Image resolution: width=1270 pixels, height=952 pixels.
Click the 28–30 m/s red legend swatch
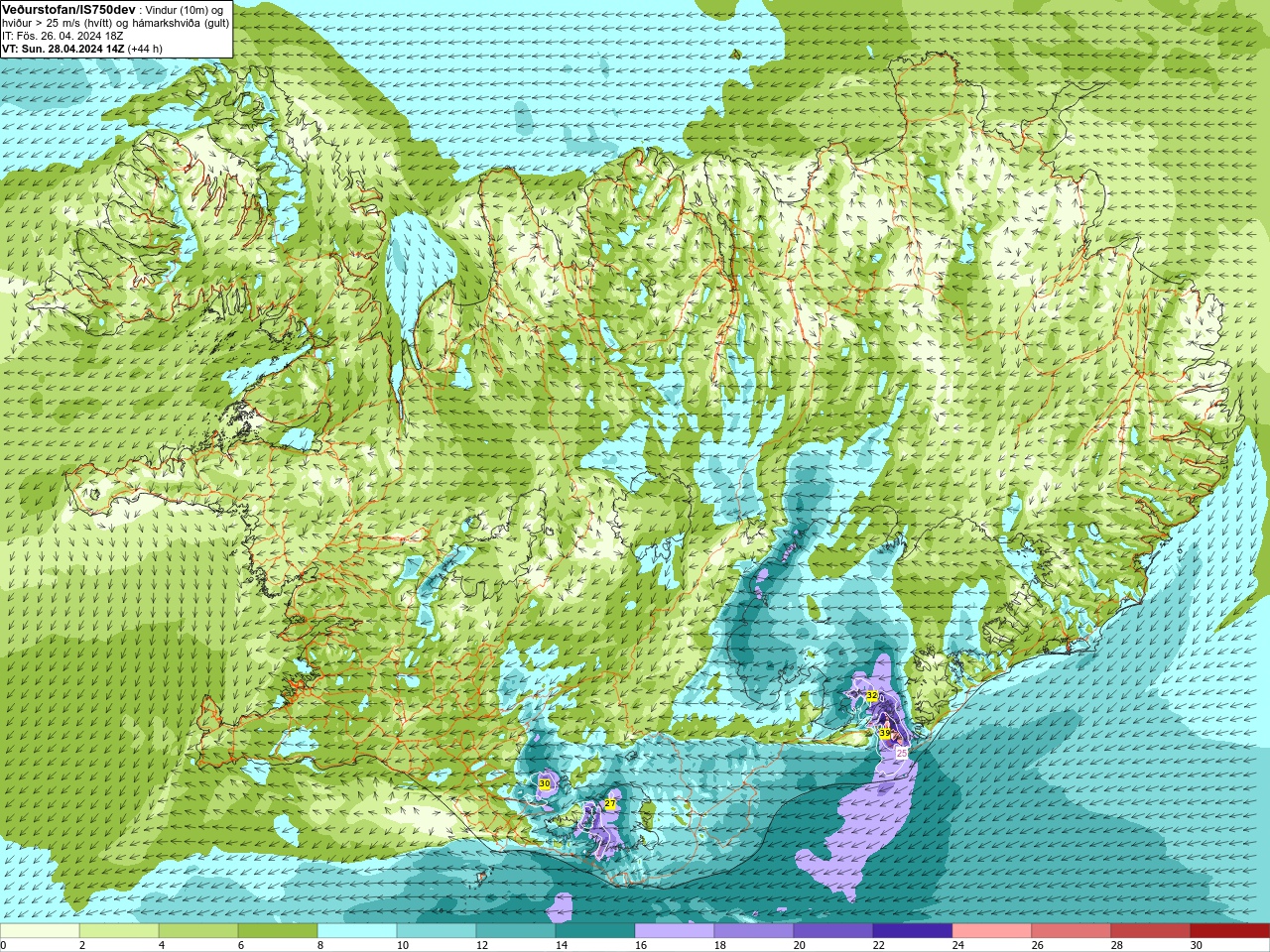point(1151,931)
